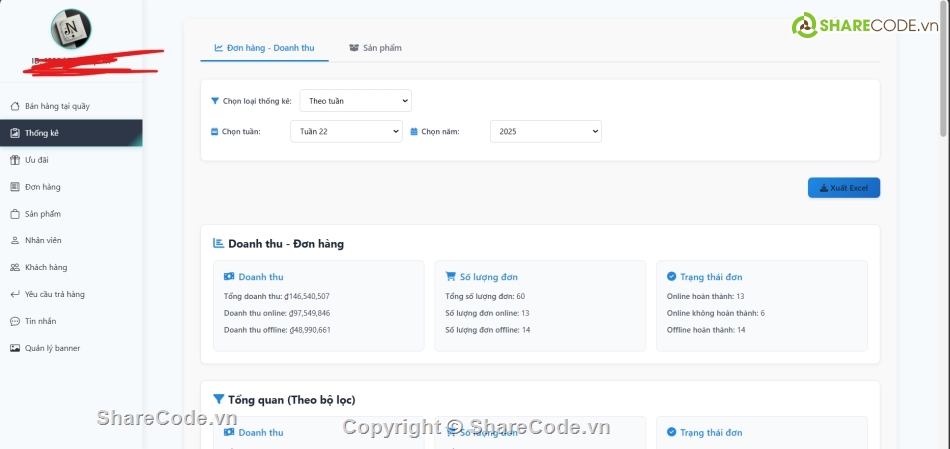
Task: Click the person icon beside Nhân viên
Action: 15,241
